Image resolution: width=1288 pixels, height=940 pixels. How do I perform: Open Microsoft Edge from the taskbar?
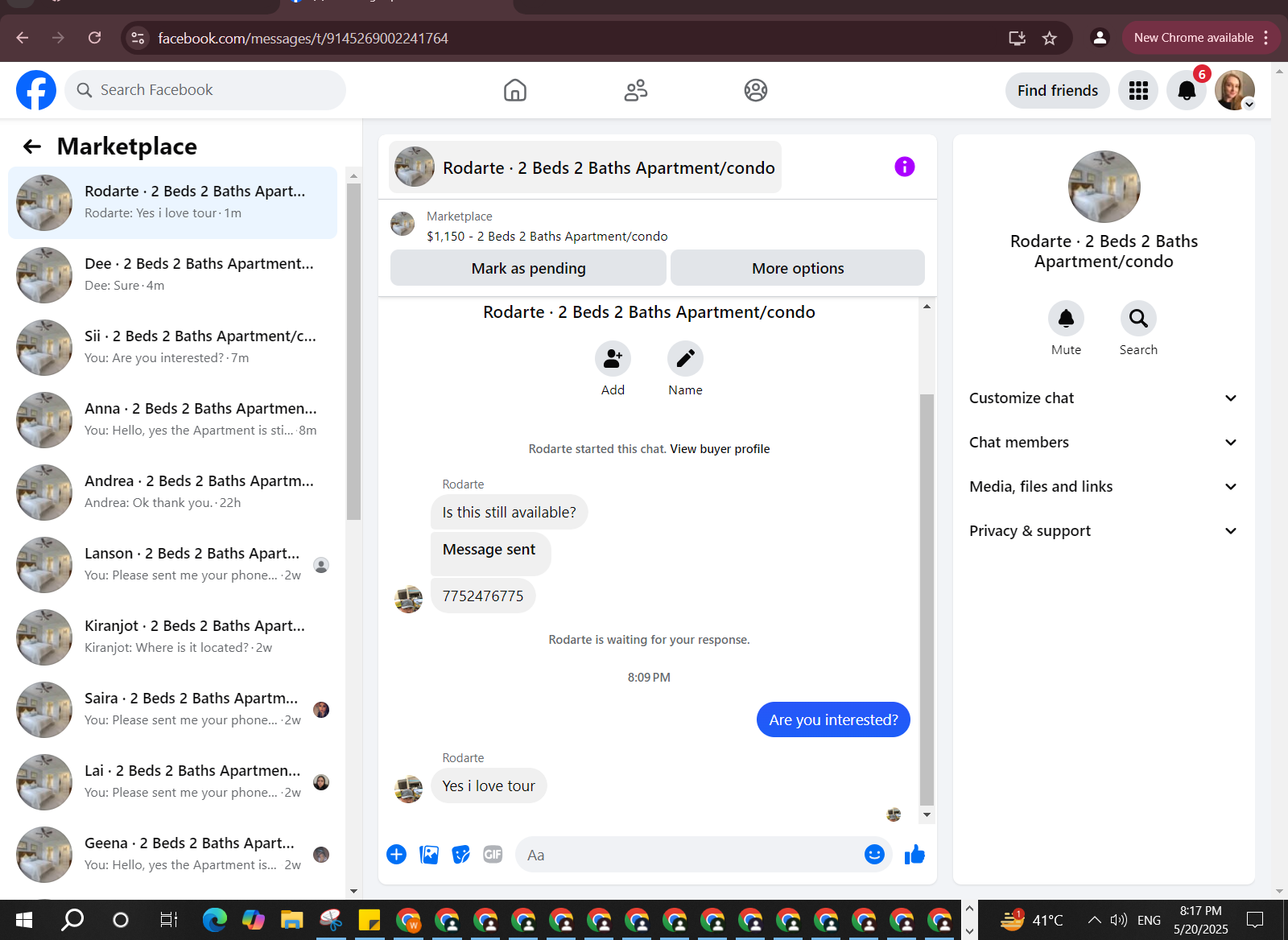(x=214, y=919)
